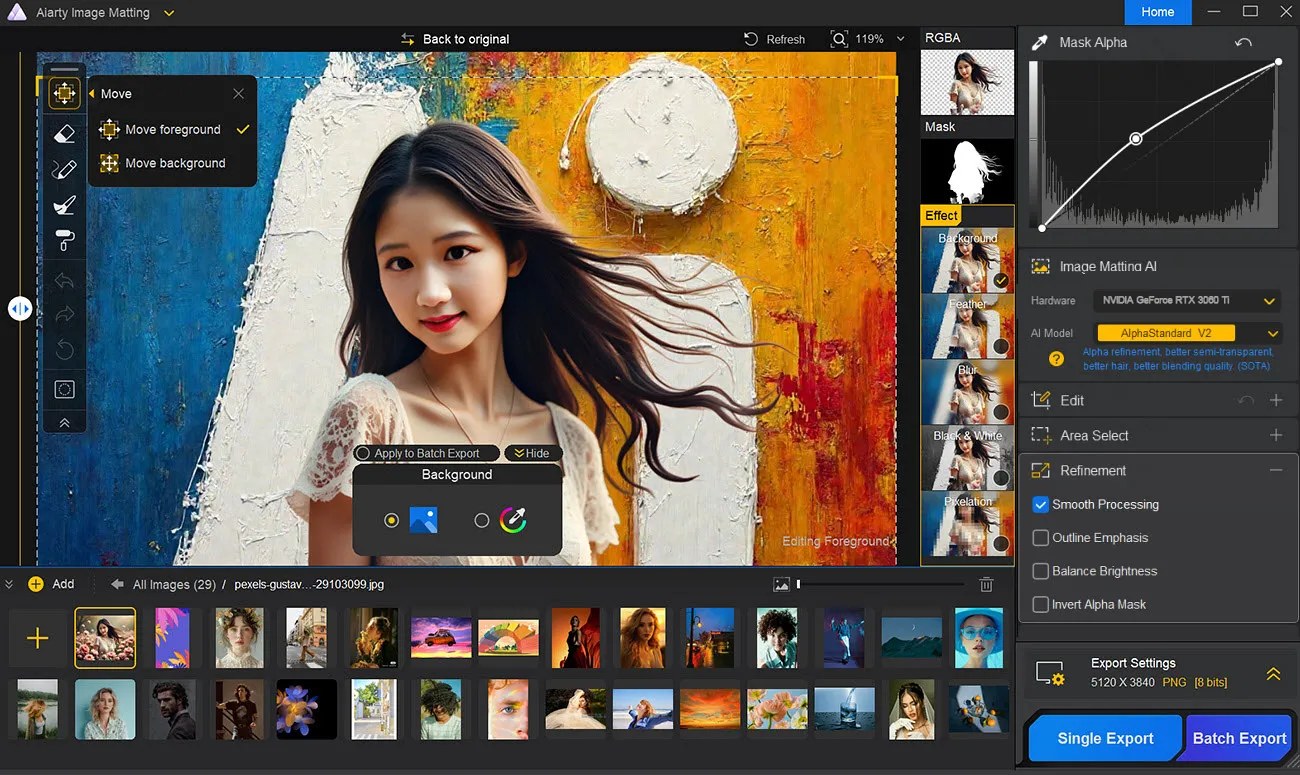This screenshot has height=775, width=1300.
Task: Activate the marquee selection tool
Action: pos(64,388)
